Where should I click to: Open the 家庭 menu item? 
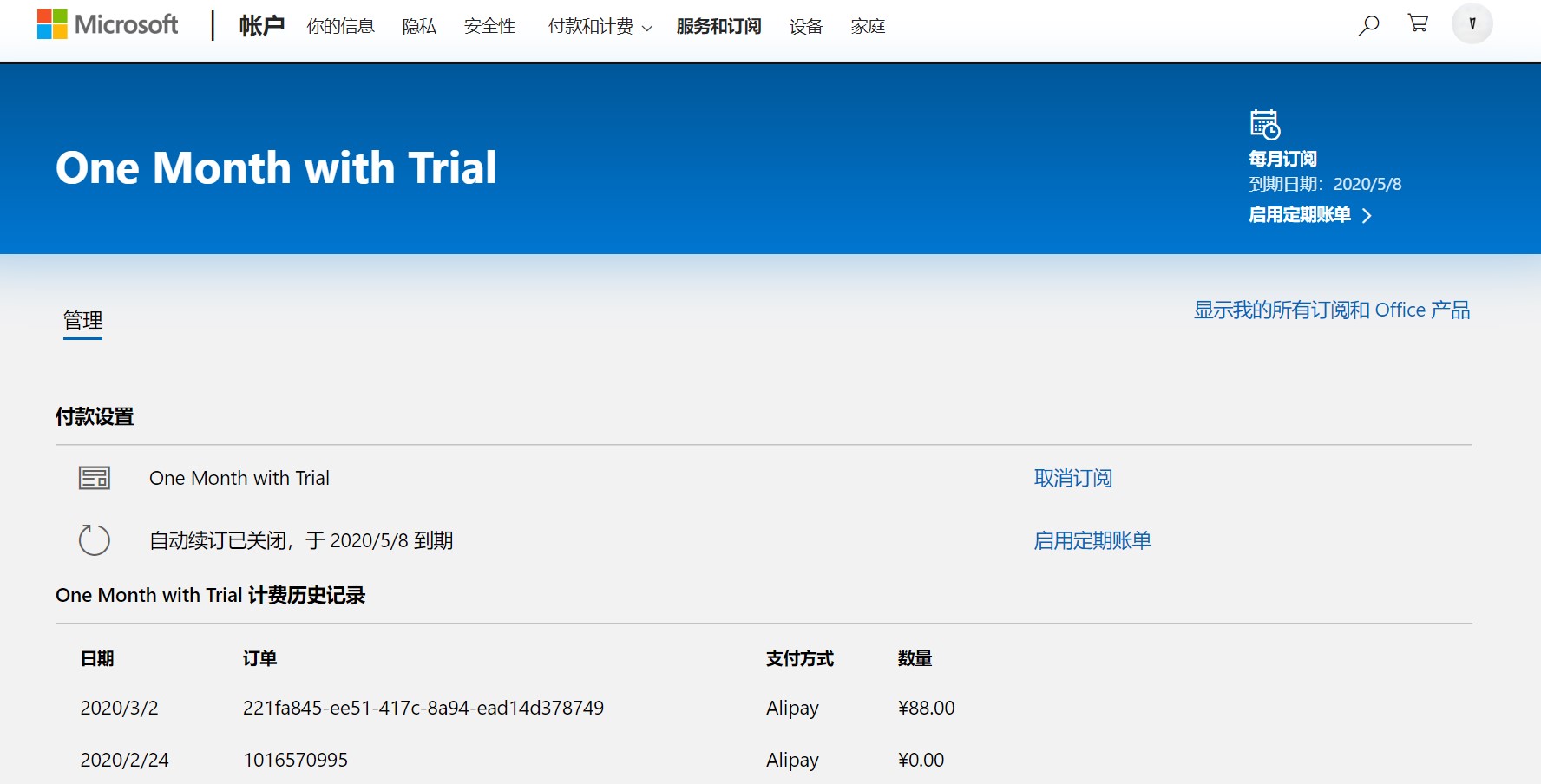(x=869, y=27)
